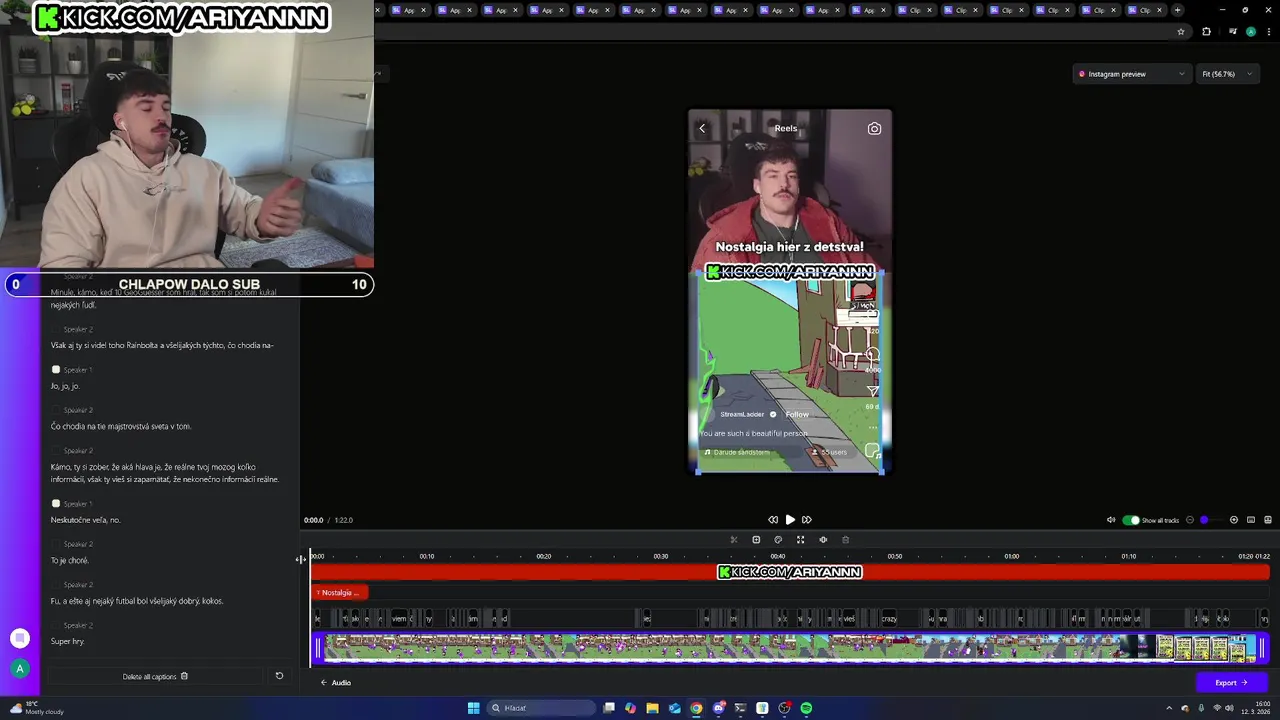Click the add element plus-square icon
Screen dimensions: 1280x720
[756, 540]
